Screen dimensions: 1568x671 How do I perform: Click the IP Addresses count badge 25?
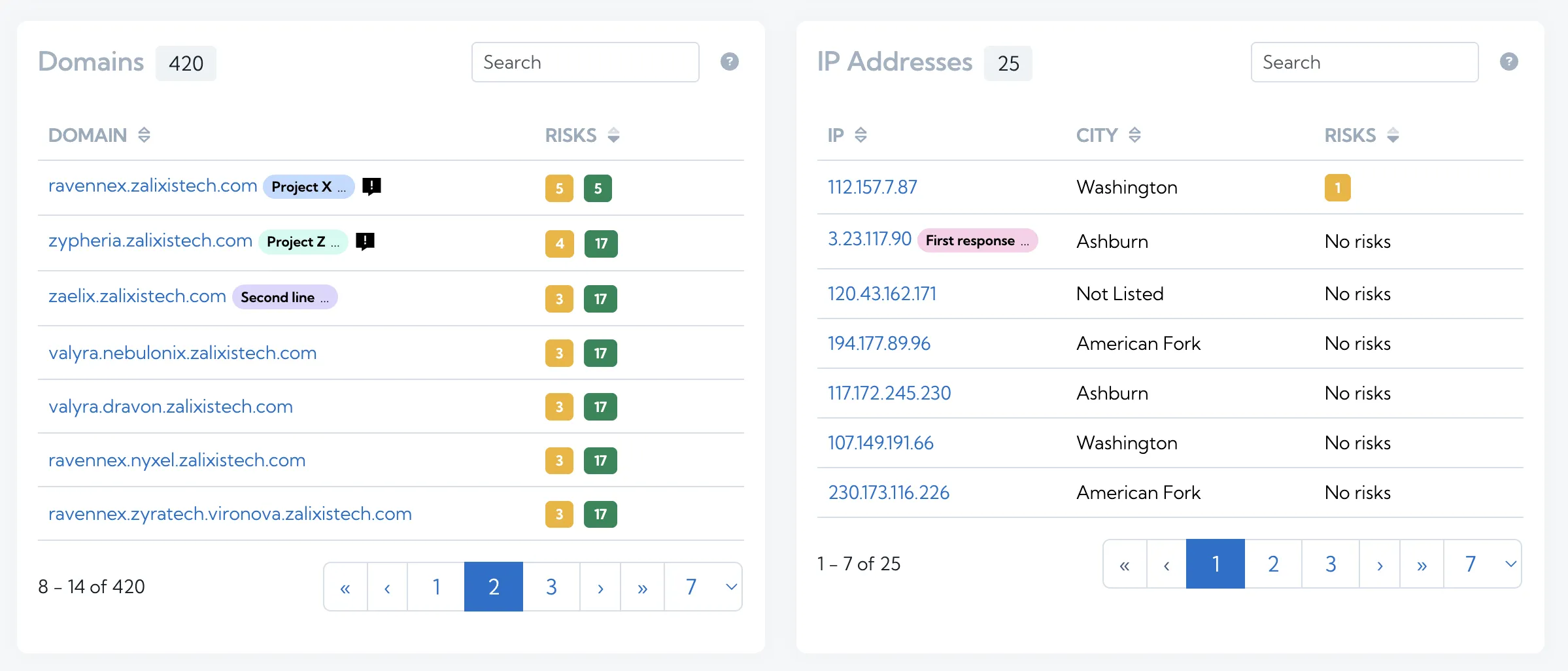(1008, 63)
